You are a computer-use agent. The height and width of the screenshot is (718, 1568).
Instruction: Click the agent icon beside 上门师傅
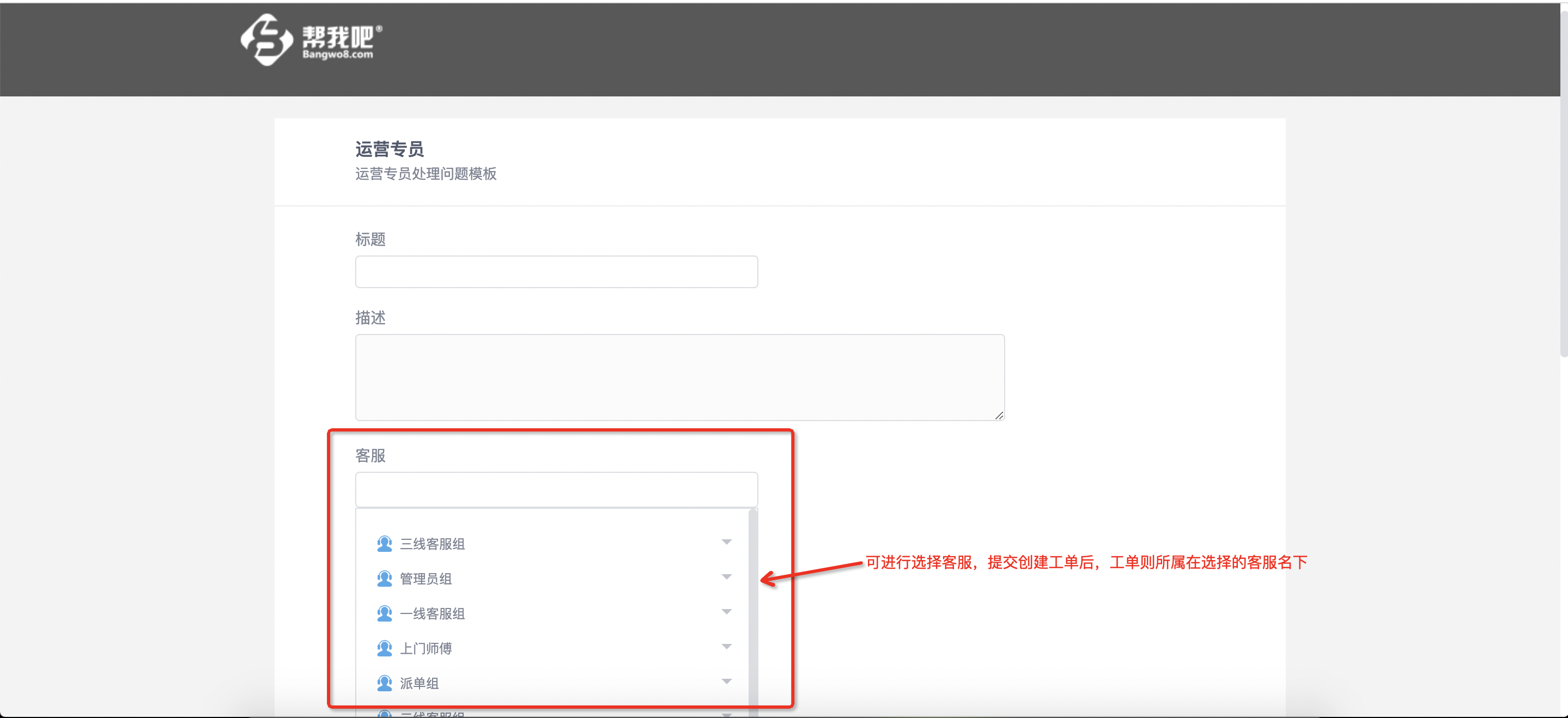[384, 648]
